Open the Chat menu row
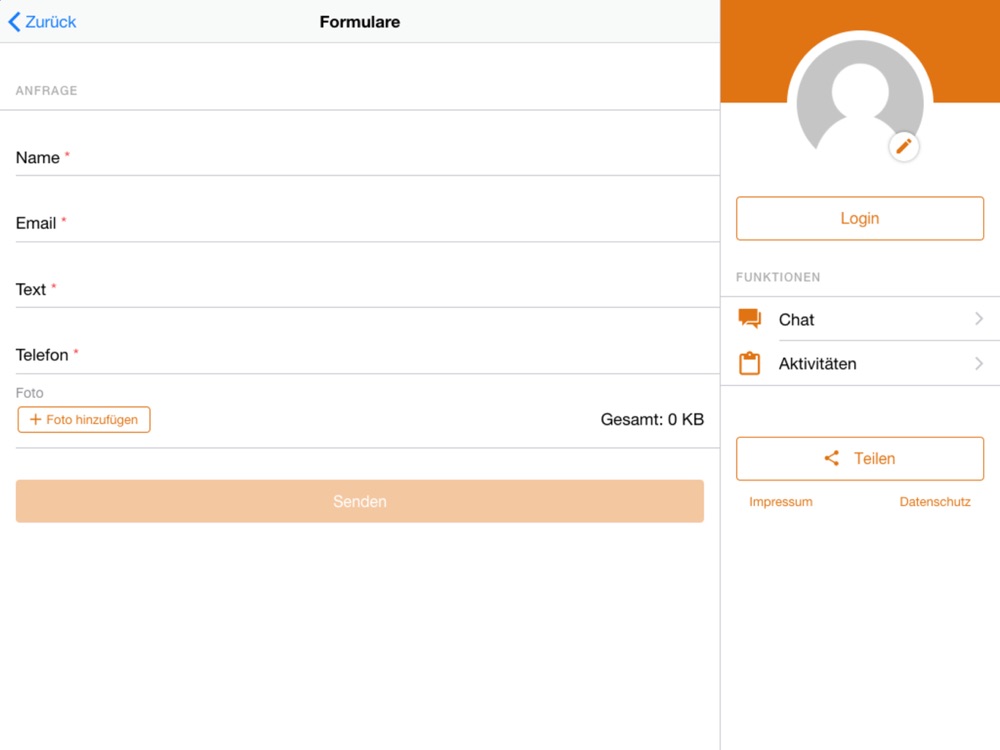 pyautogui.click(x=860, y=319)
